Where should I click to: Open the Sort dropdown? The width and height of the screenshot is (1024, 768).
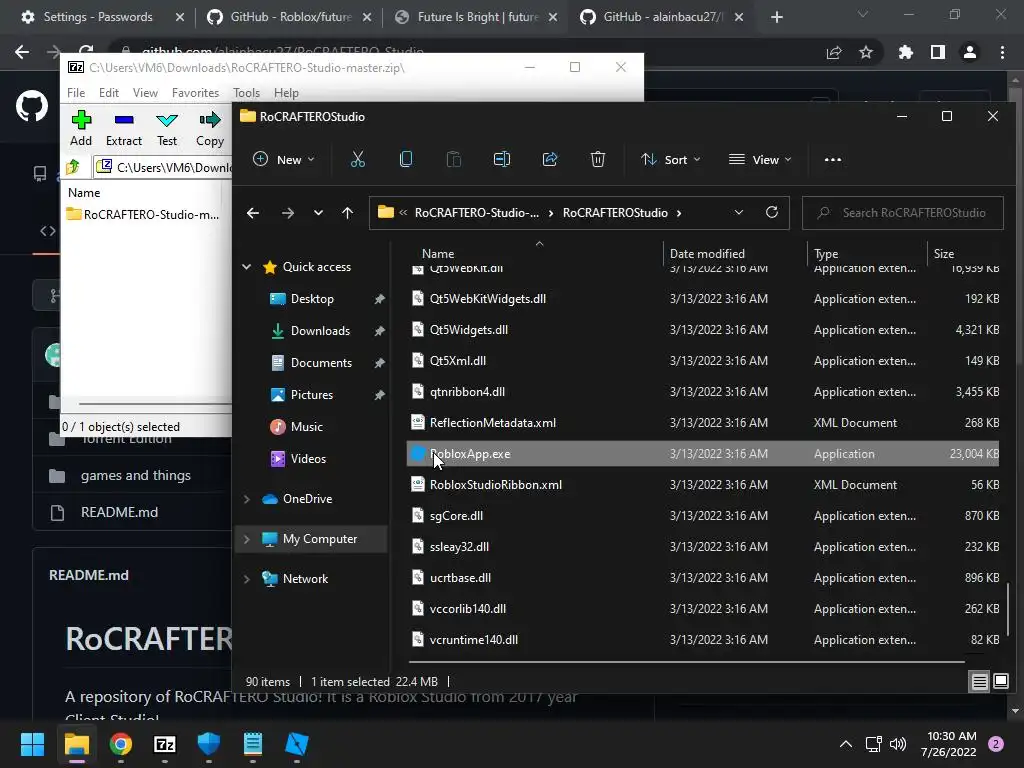click(670, 159)
